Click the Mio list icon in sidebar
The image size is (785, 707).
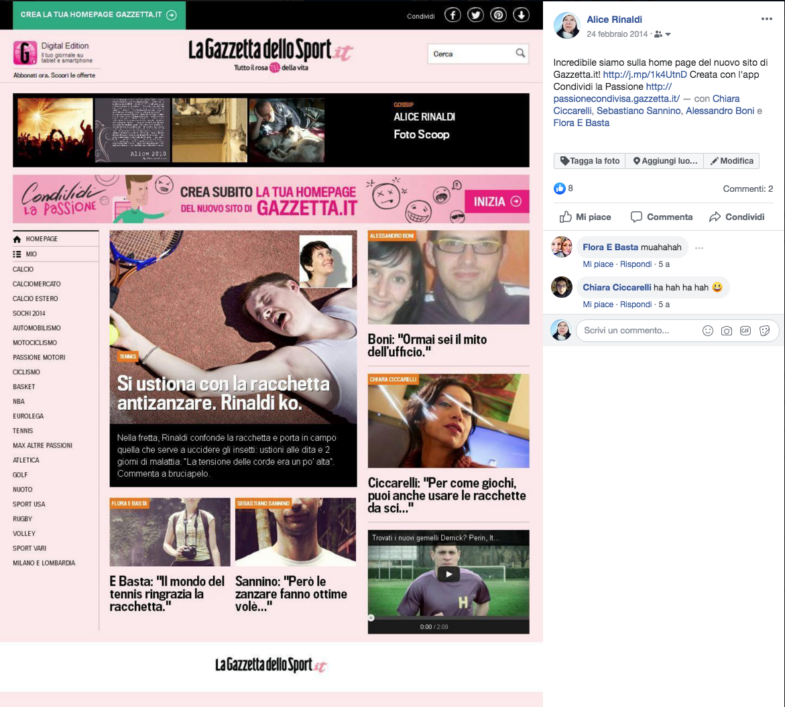click(x=17, y=254)
